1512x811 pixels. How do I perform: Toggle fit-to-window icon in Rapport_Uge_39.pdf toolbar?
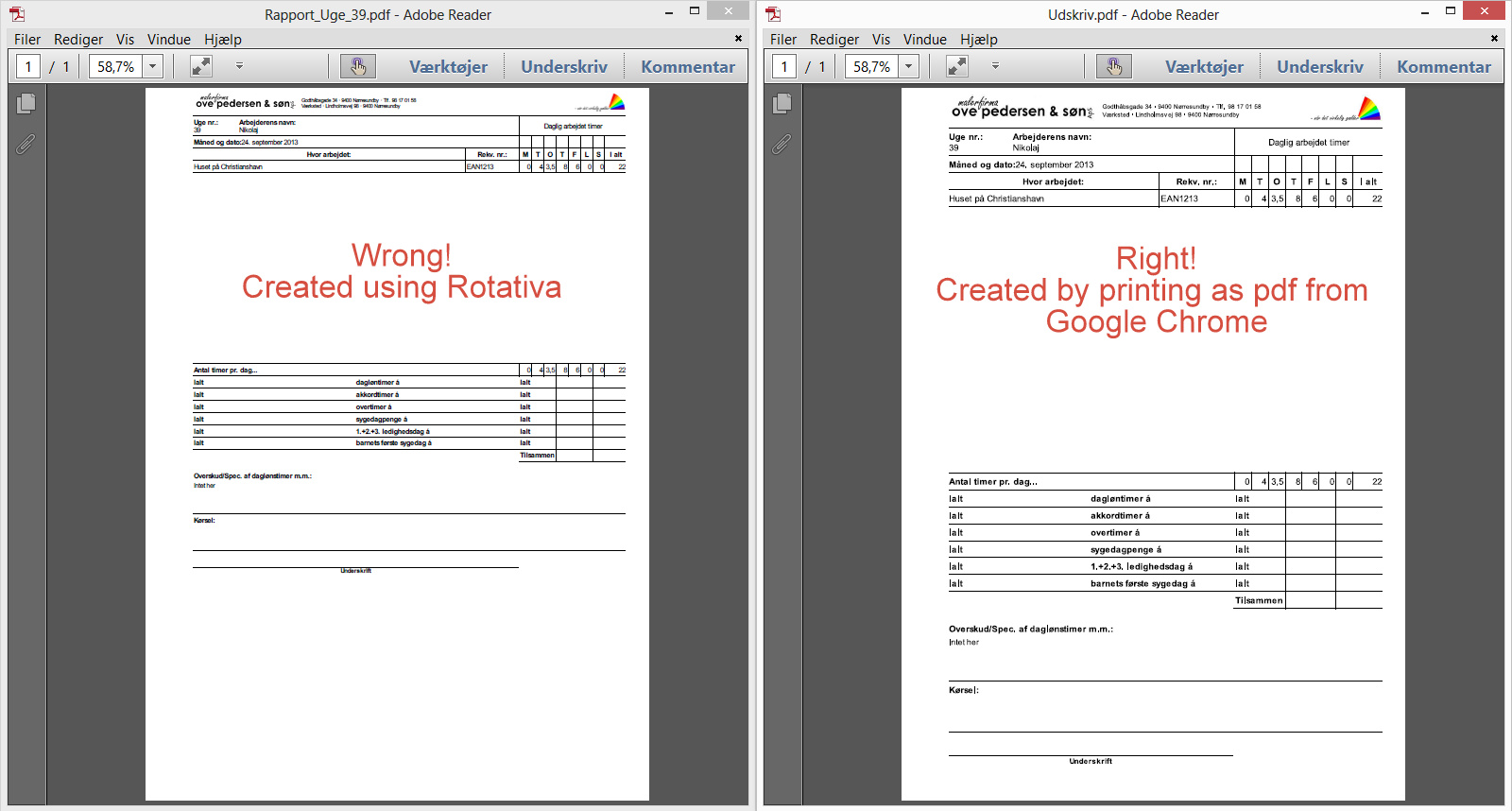(201, 66)
